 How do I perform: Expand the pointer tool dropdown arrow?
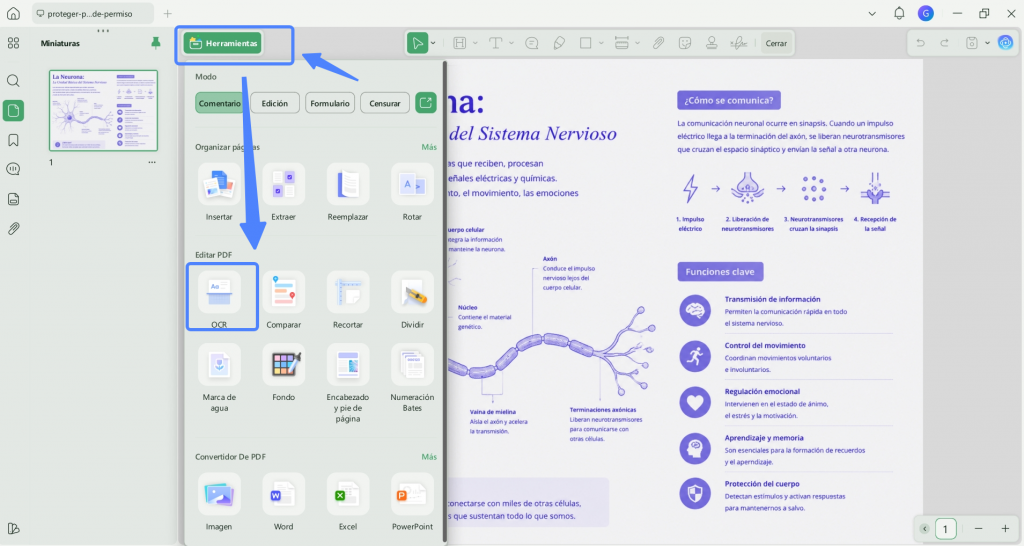[x=433, y=43]
